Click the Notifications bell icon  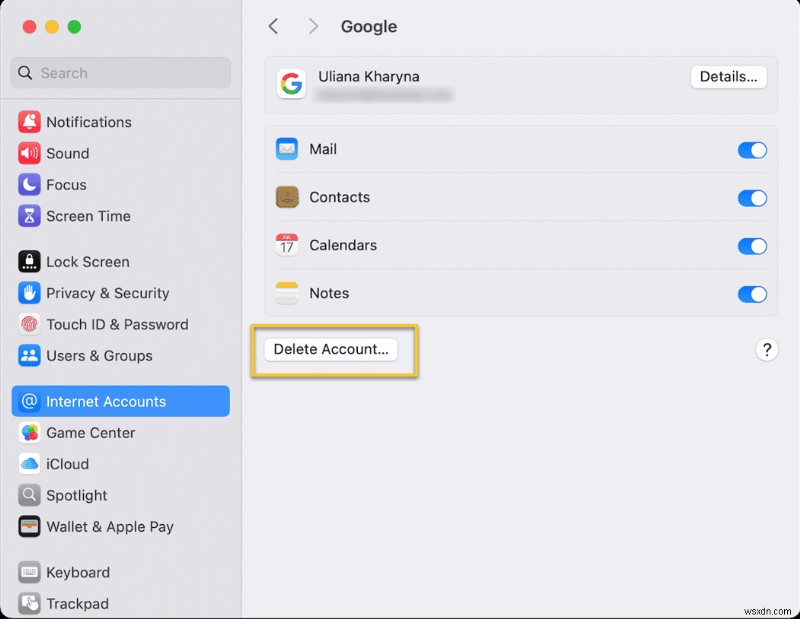[x=29, y=122]
